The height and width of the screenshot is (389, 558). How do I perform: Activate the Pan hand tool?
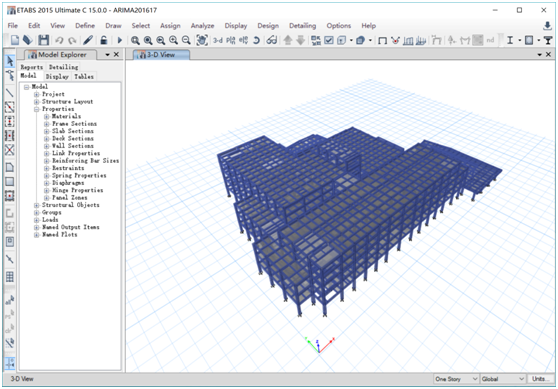pos(202,40)
